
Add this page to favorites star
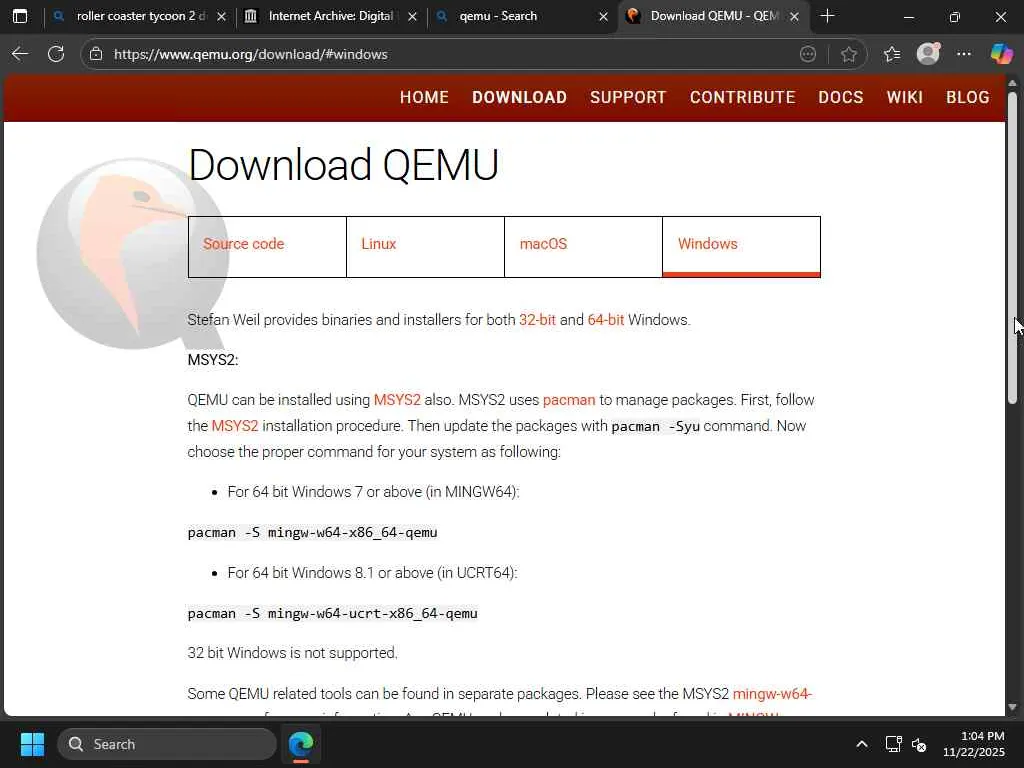pyautogui.click(x=848, y=54)
